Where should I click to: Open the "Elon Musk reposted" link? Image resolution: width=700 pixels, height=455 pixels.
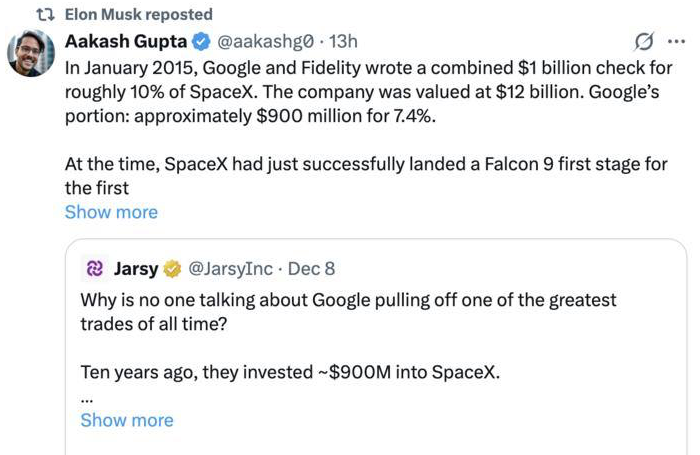click(138, 14)
